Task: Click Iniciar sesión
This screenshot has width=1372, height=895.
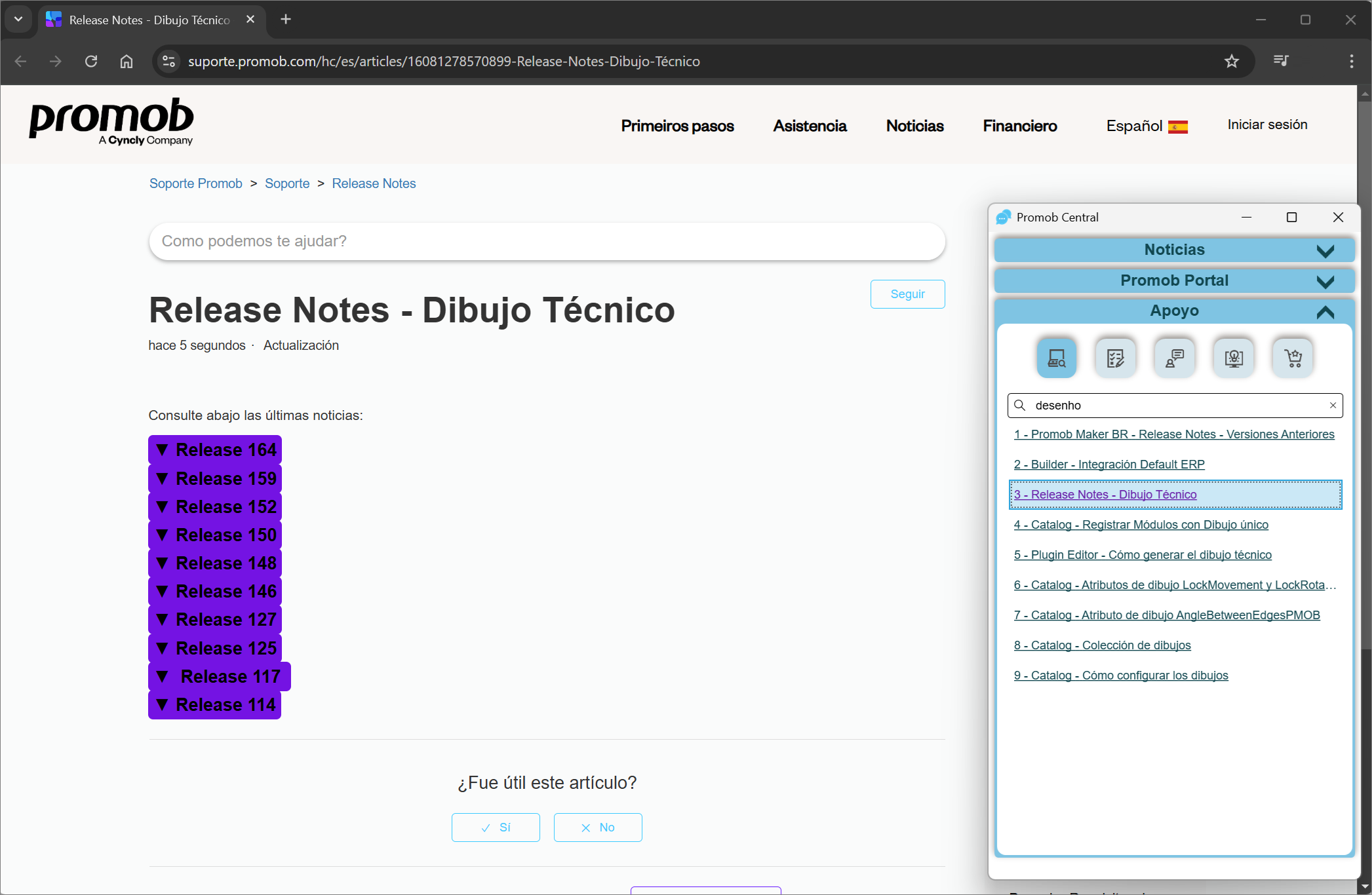Action: click(1267, 124)
